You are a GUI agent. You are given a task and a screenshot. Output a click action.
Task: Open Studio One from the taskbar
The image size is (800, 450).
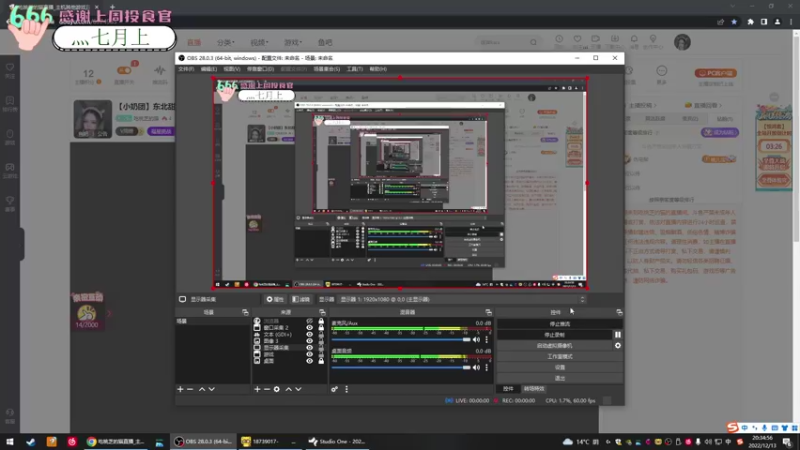[x=337, y=441]
